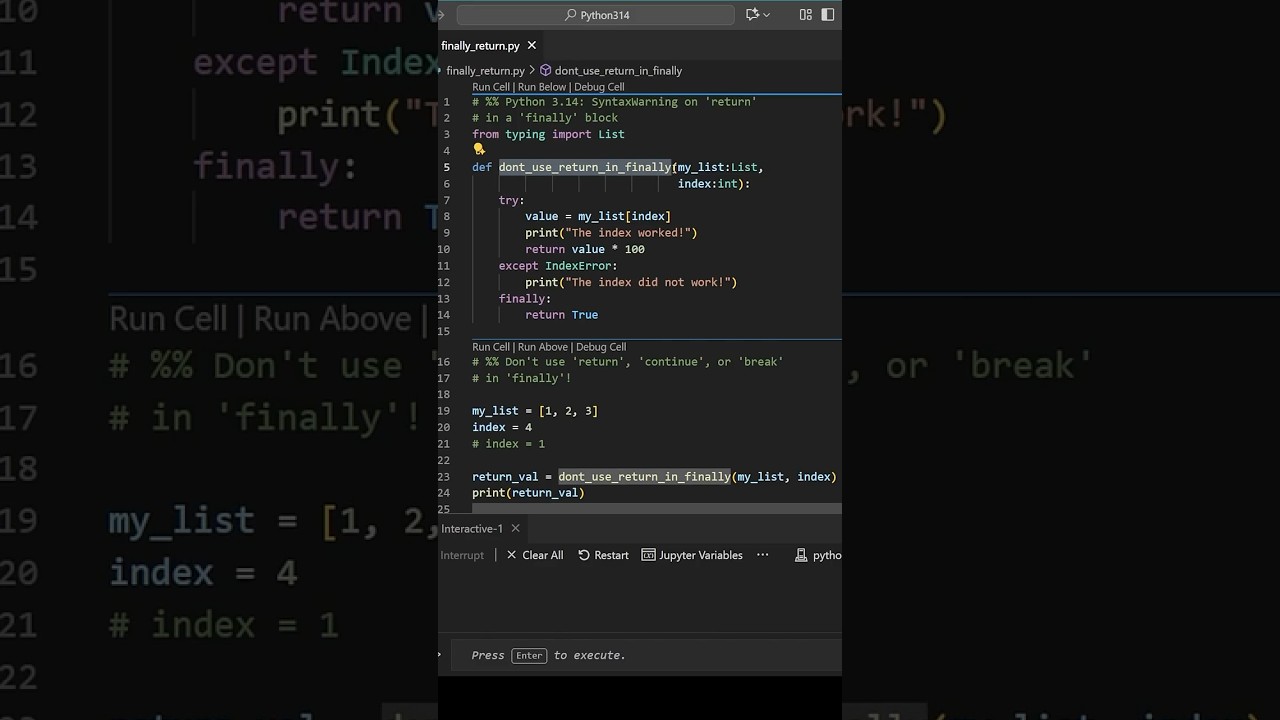Click the 'my_list = [1, 2, 3]' line
Viewport: 1280px width, 720px height.
tap(535, 411)
